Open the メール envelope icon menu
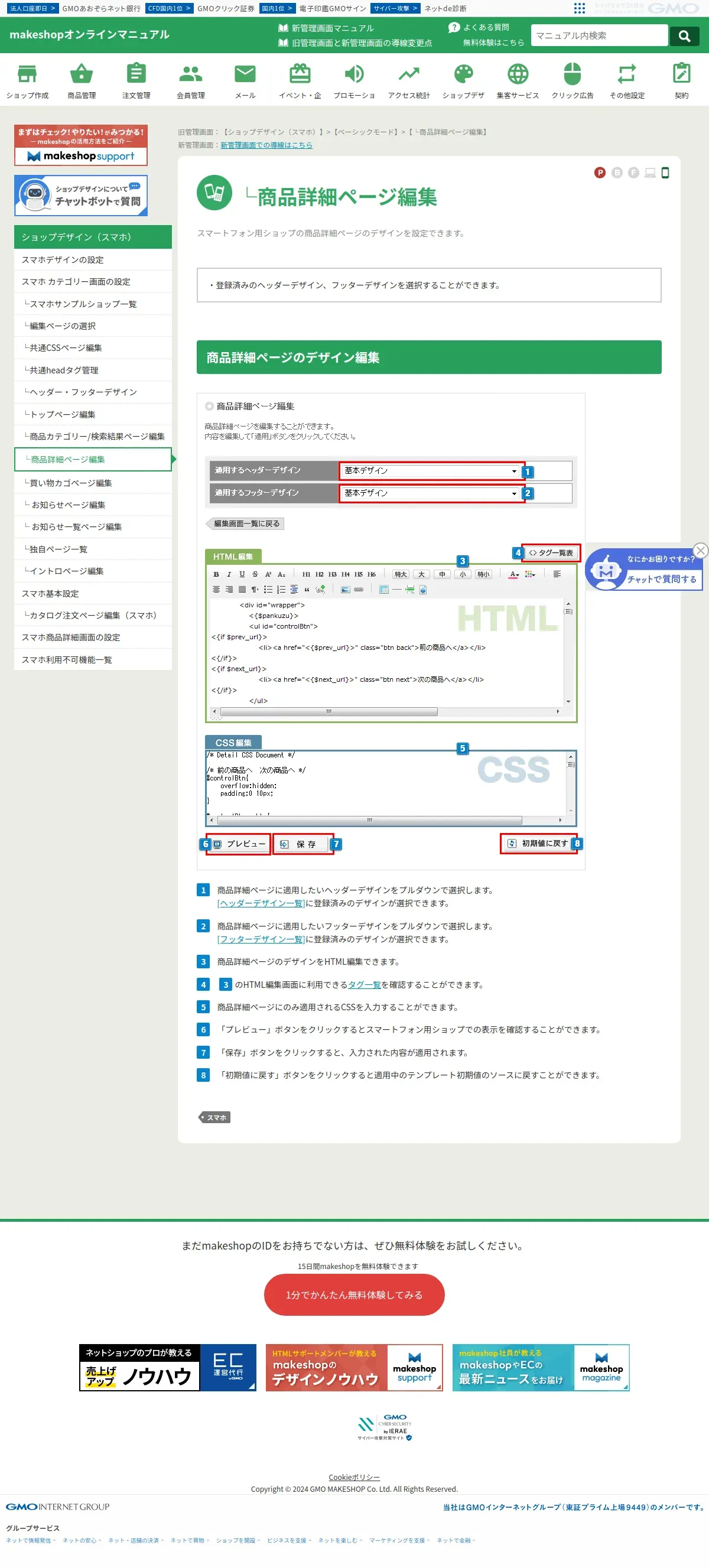This screenshot has width=709, height=1568. coord(245,80)
